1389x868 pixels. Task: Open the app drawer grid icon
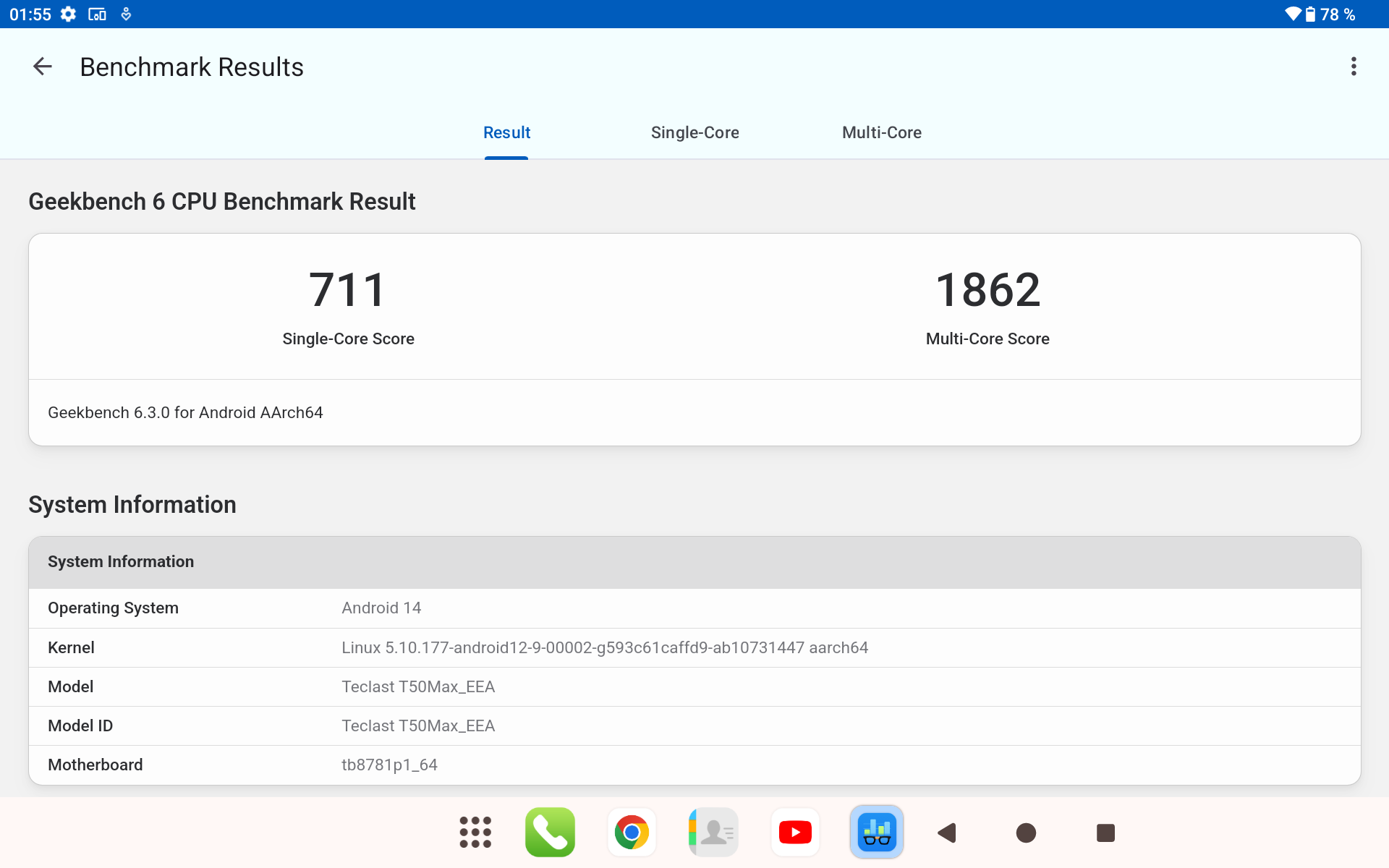pyautogui.click(x=475, y=833)
